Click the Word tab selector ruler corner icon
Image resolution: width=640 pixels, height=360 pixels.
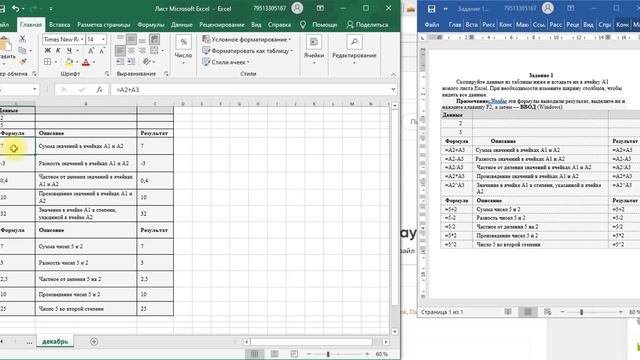422,38
